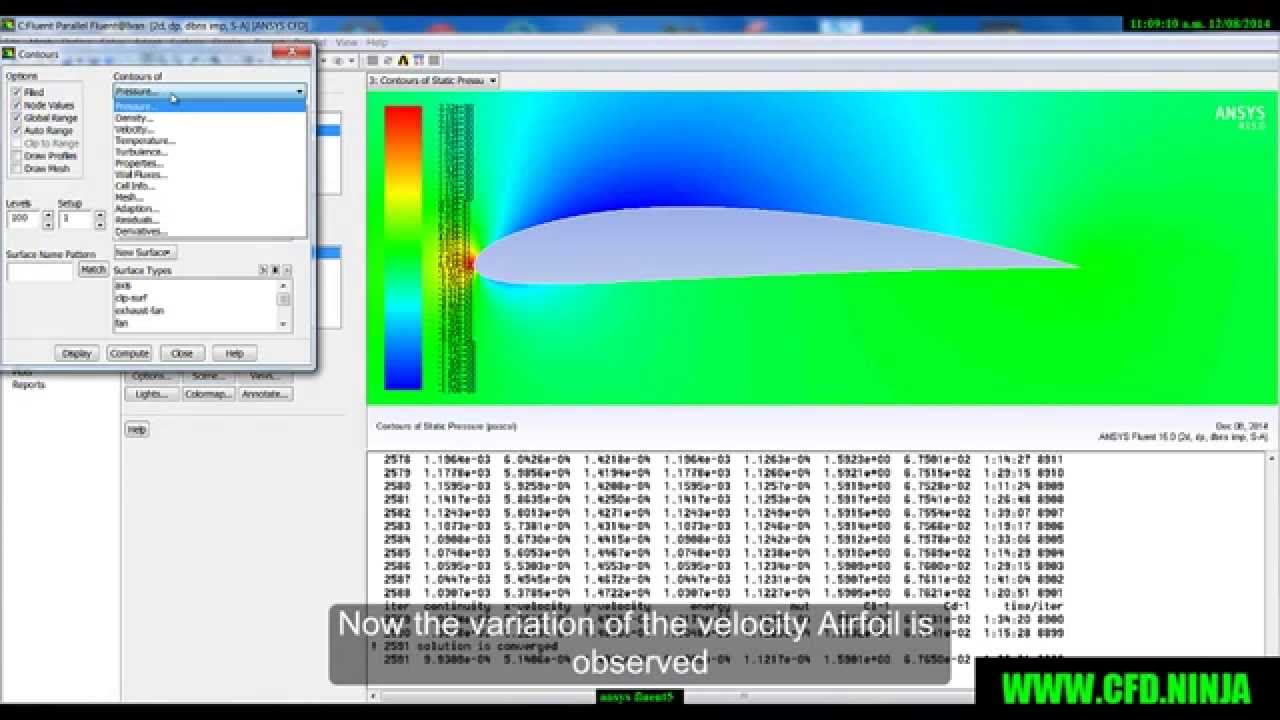Screen dimensions: 1280x720
Task: Enable the Draw Profiles checkbox
Action: pos(16,156)
